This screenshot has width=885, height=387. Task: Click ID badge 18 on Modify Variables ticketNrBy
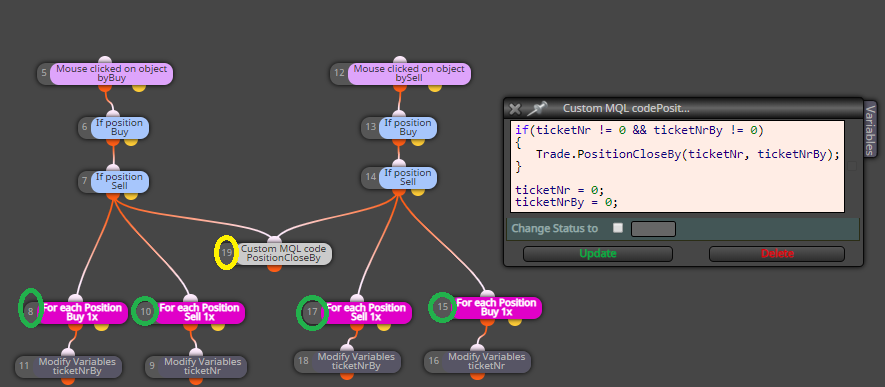304,362
